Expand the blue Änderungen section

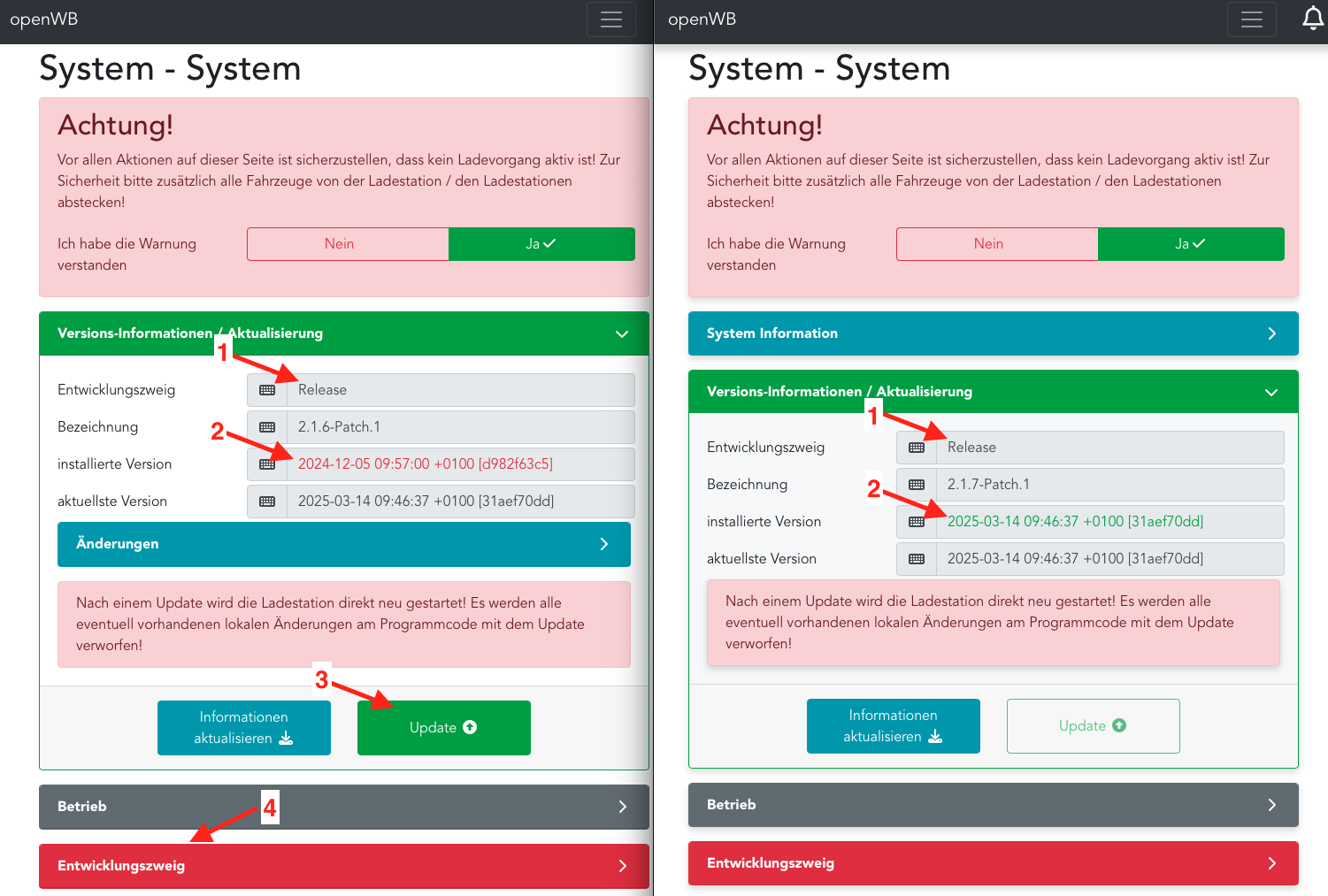[343, 544]
